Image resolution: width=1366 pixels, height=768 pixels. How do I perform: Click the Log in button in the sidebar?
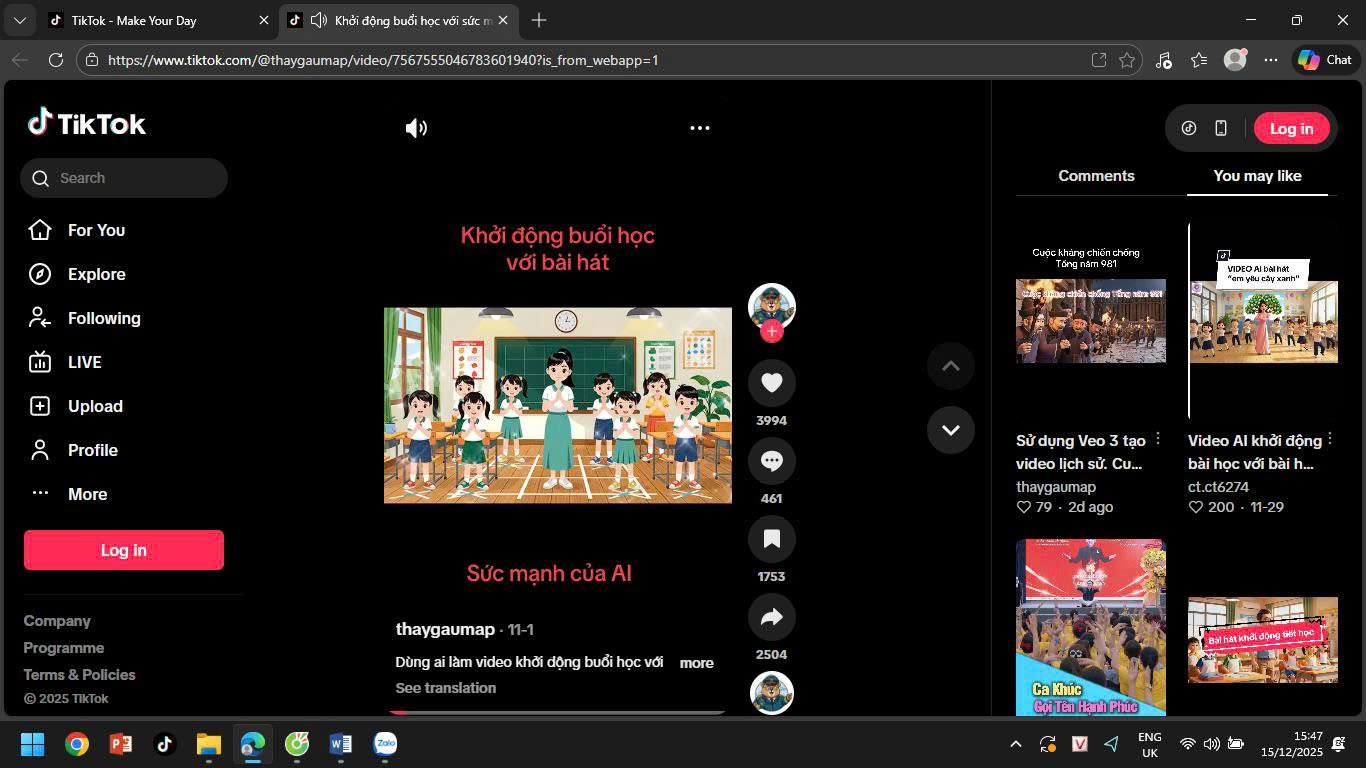124,550
